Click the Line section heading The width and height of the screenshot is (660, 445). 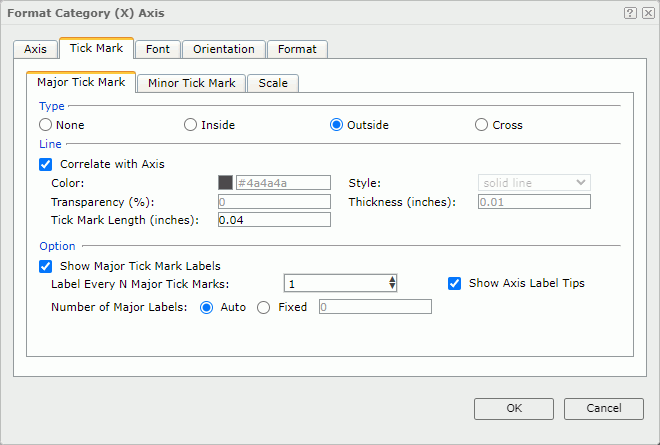click(50, 144)
